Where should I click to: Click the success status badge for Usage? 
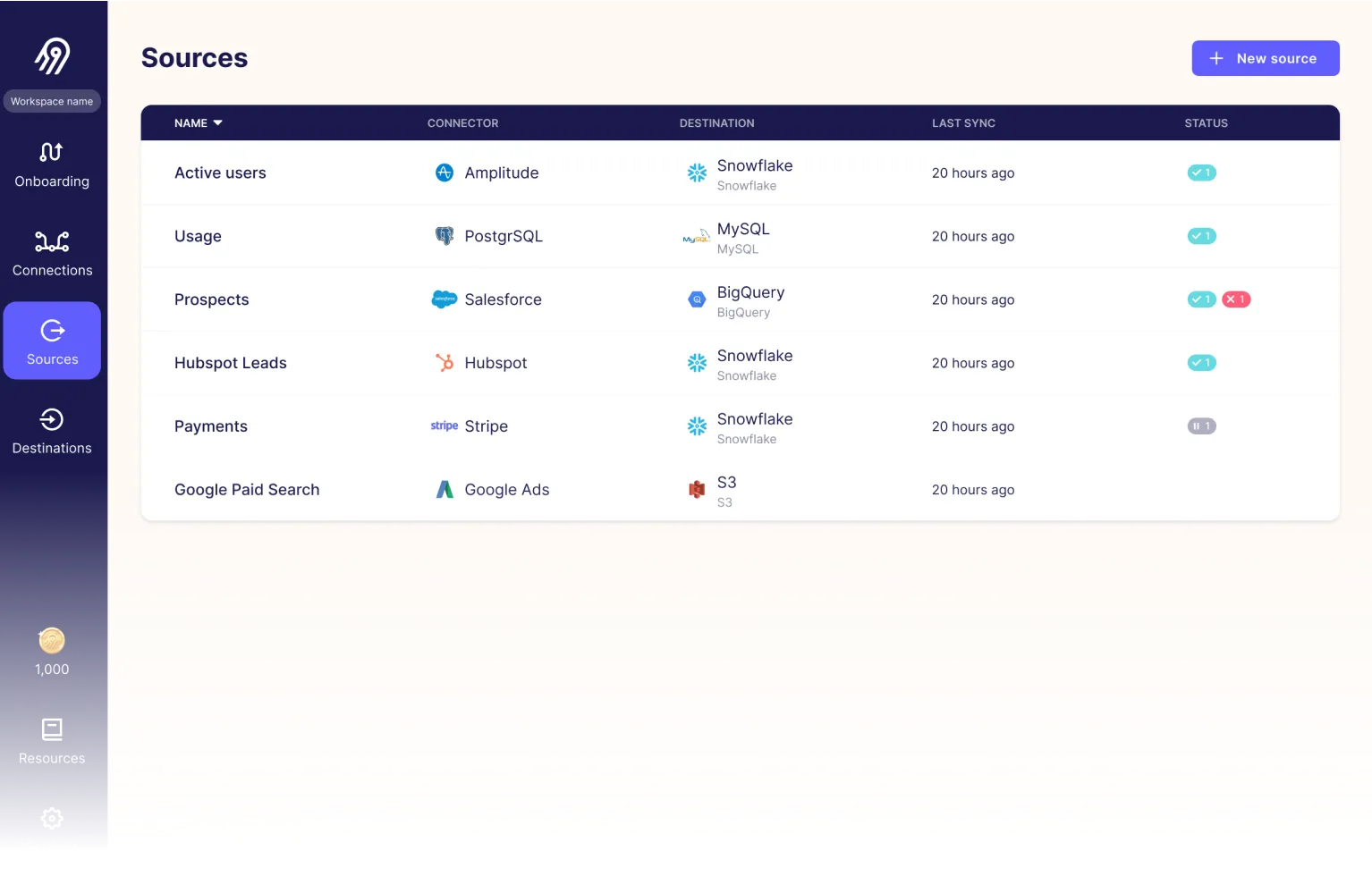pyautogui.click(x=1201, y=236)
